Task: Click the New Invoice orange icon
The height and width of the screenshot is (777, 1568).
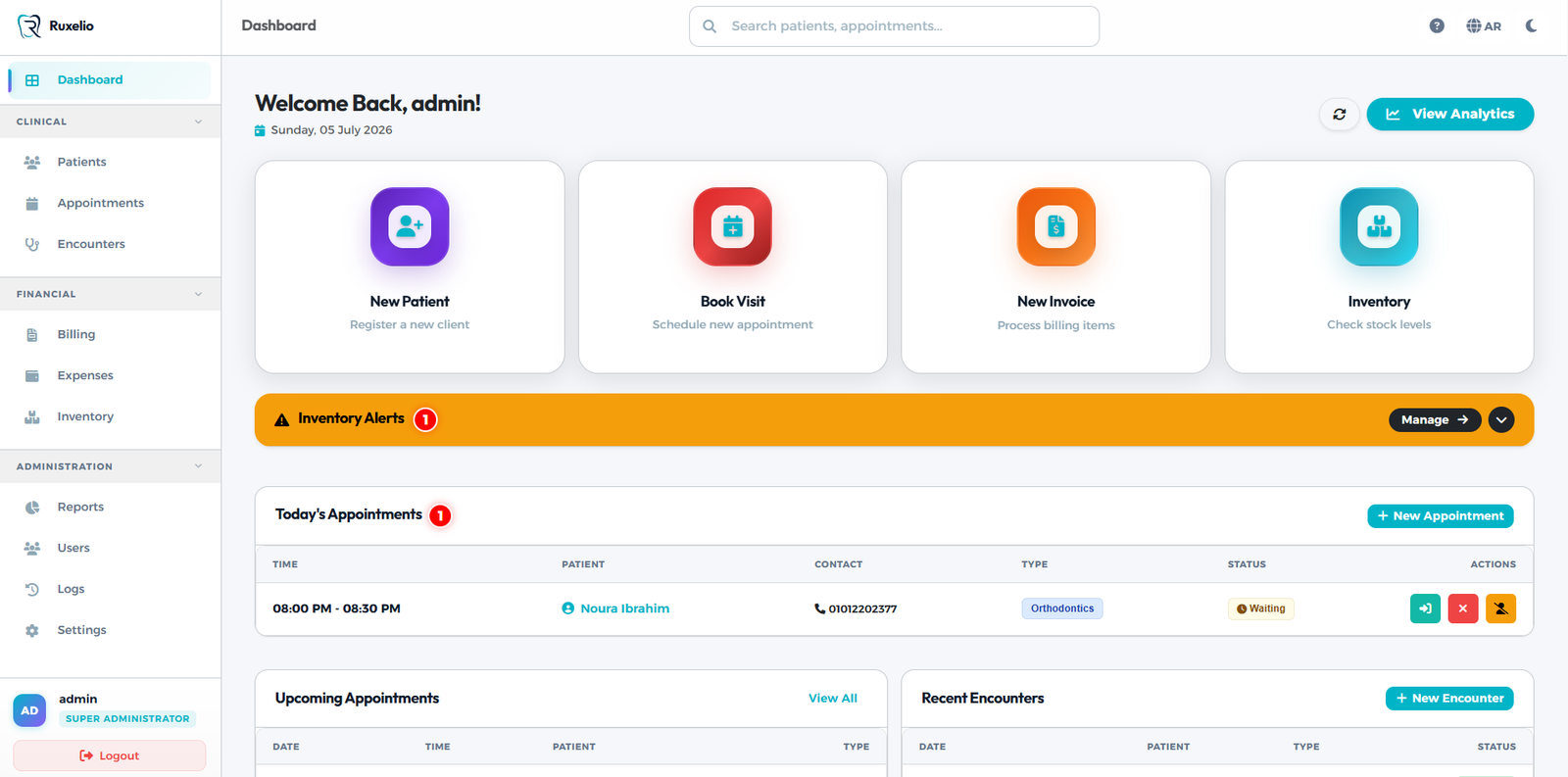Action: (x=1055, y=226)
